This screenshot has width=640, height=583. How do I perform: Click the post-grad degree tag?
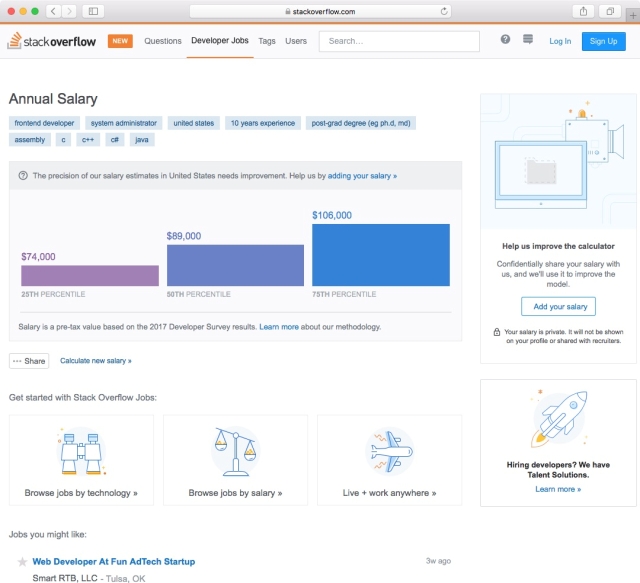361,123
